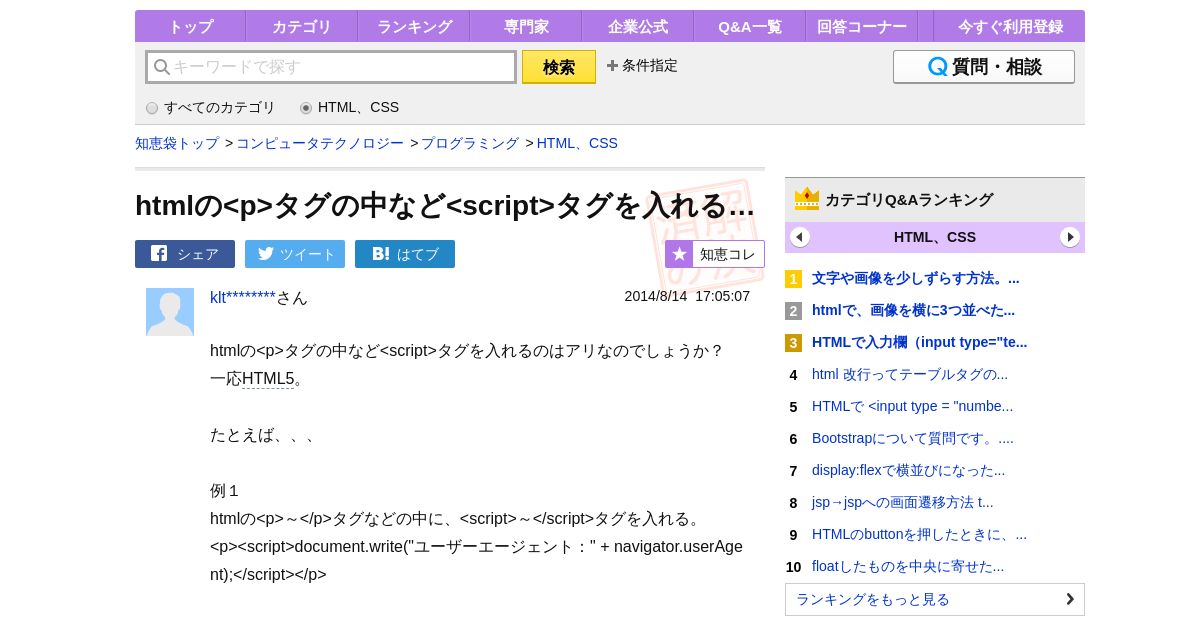Click the question title heading
Screen dimensions: 1200x630
click(x=445, y=205)
